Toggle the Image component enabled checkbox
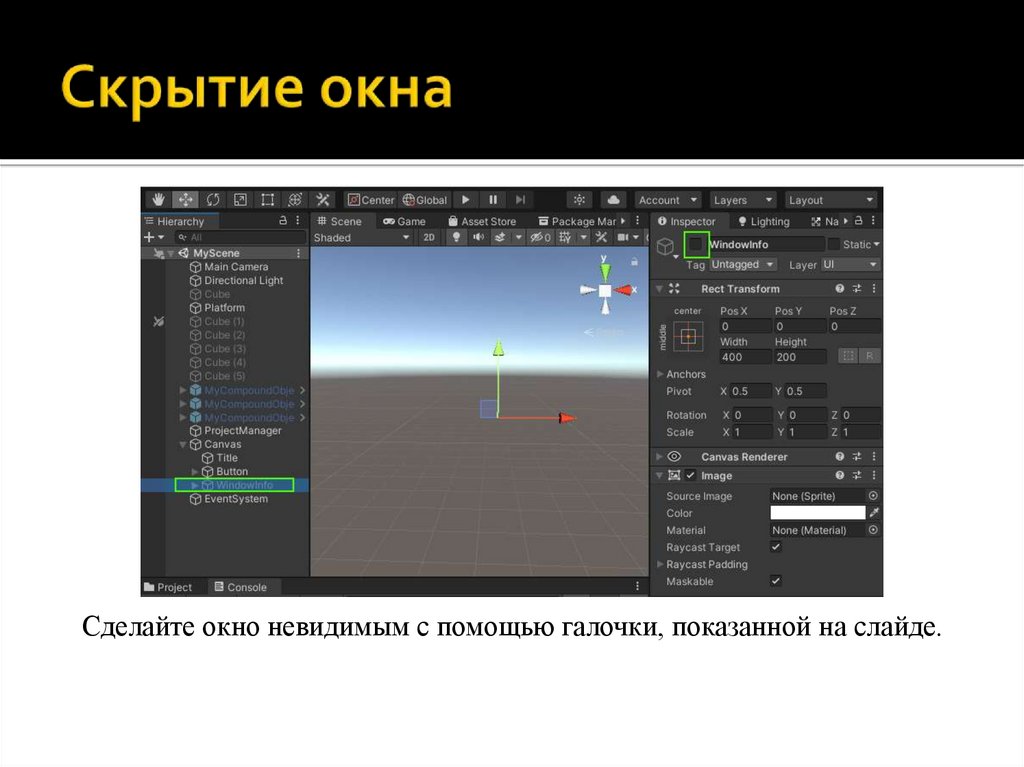 click(x=690, y=475)
